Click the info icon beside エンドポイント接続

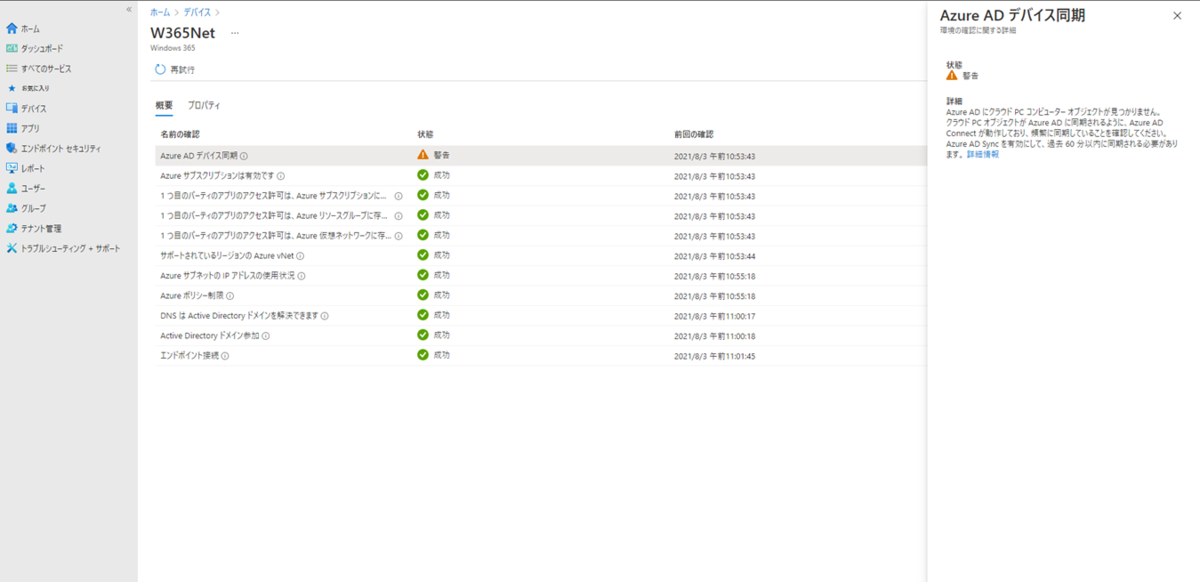pos(225,356)
